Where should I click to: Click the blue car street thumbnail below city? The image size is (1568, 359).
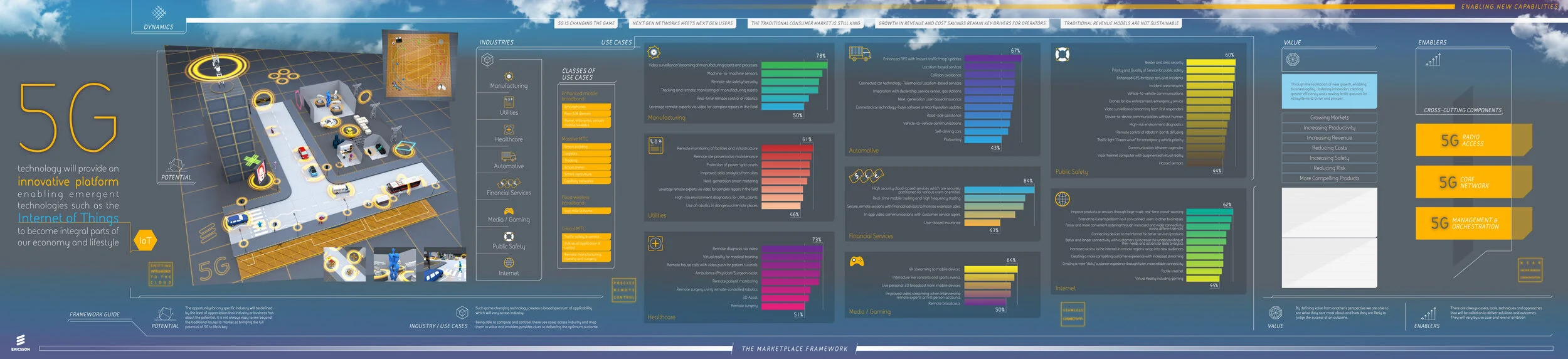click(445, 264)
